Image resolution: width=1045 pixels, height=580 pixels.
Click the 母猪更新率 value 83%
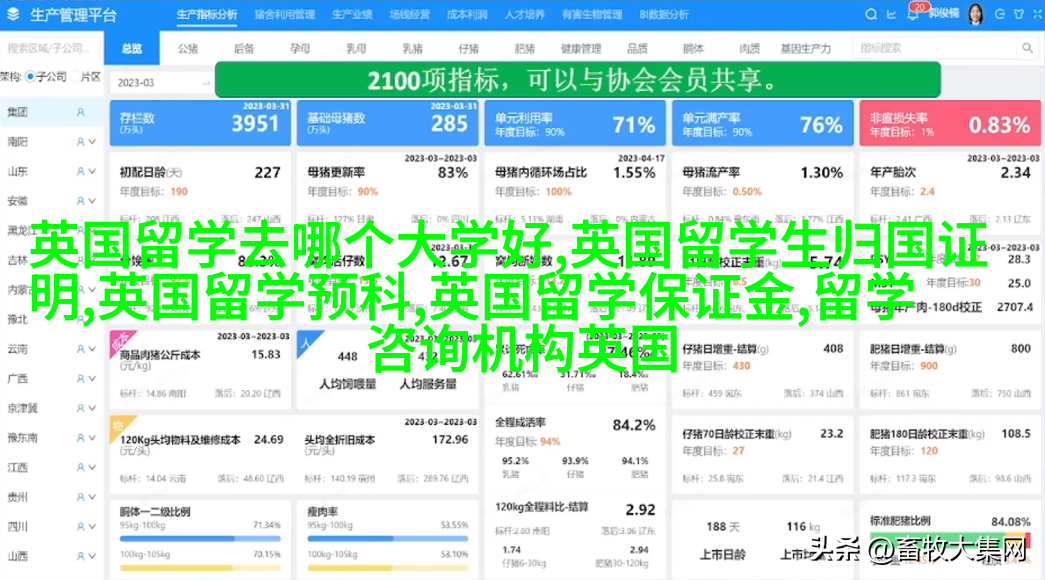pyautogui.click(x=453, y=173)
